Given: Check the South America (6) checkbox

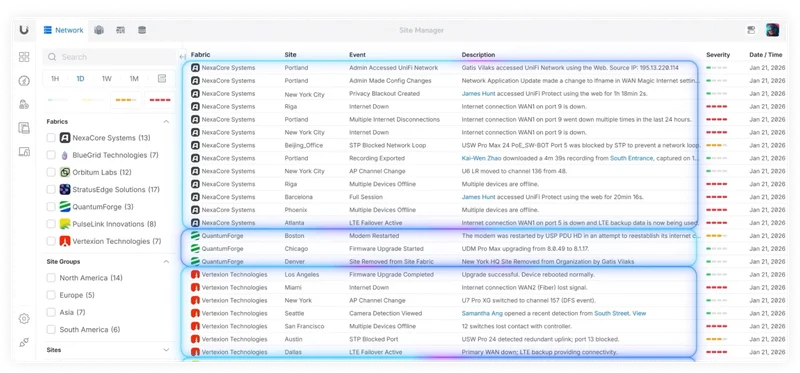Looking at the screenshot, I should [x=51, y=330].
